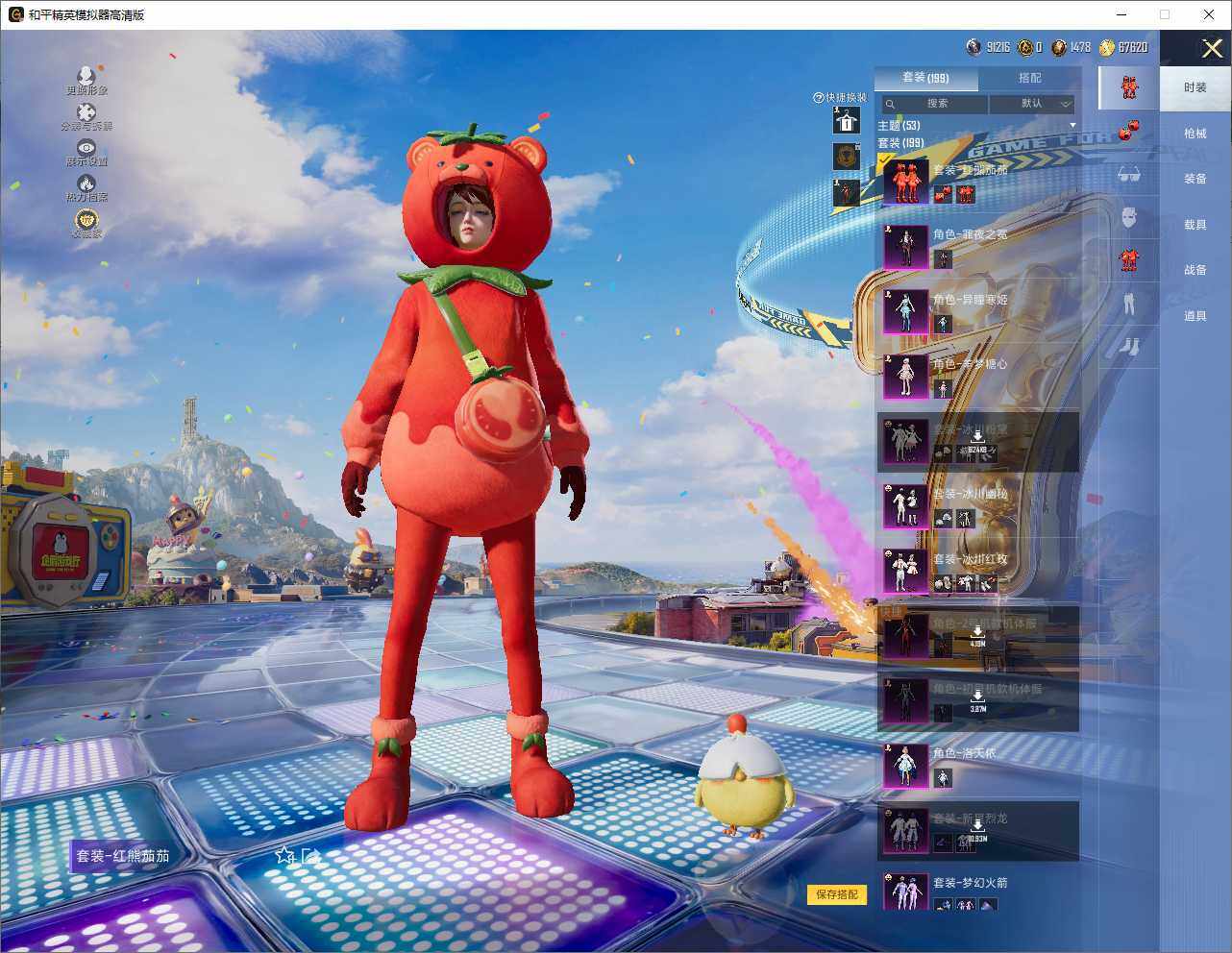This screenshot has height=953, width=1232.
Task: Open the 时装 fashion section
Action: point(1195,87)
